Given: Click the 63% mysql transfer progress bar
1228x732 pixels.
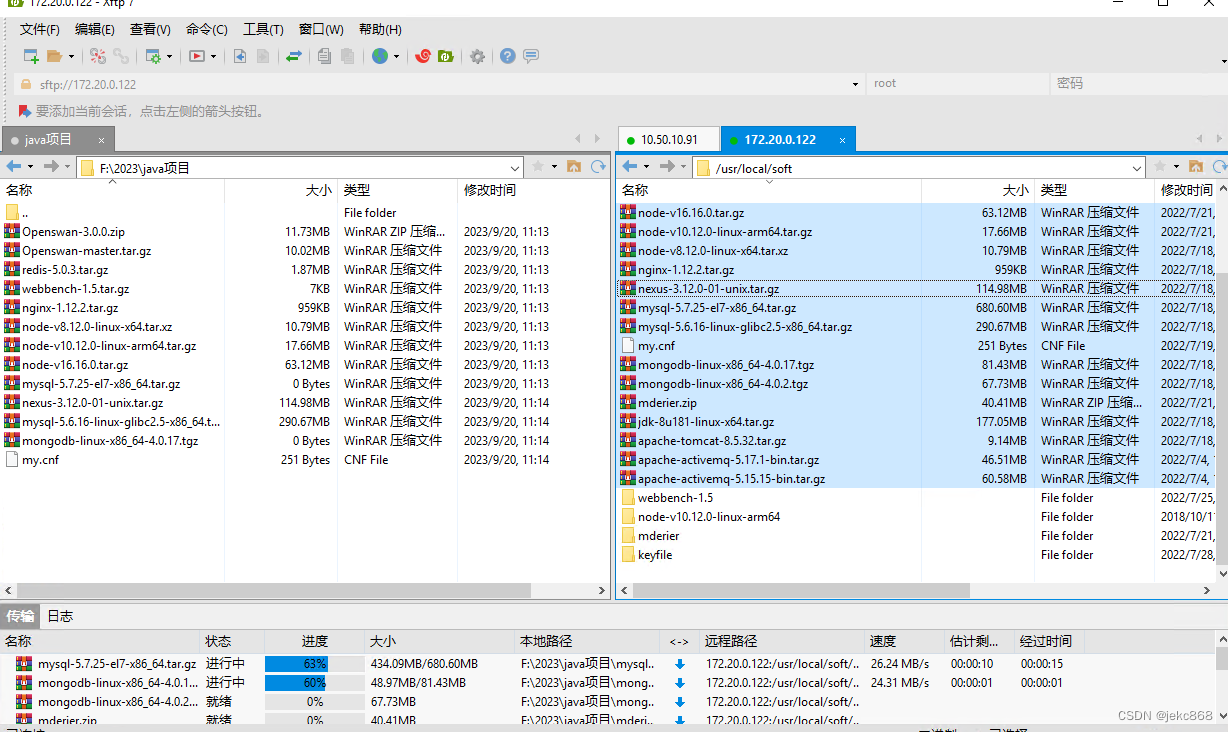Looking at the screenshot, I should [314, 664].
